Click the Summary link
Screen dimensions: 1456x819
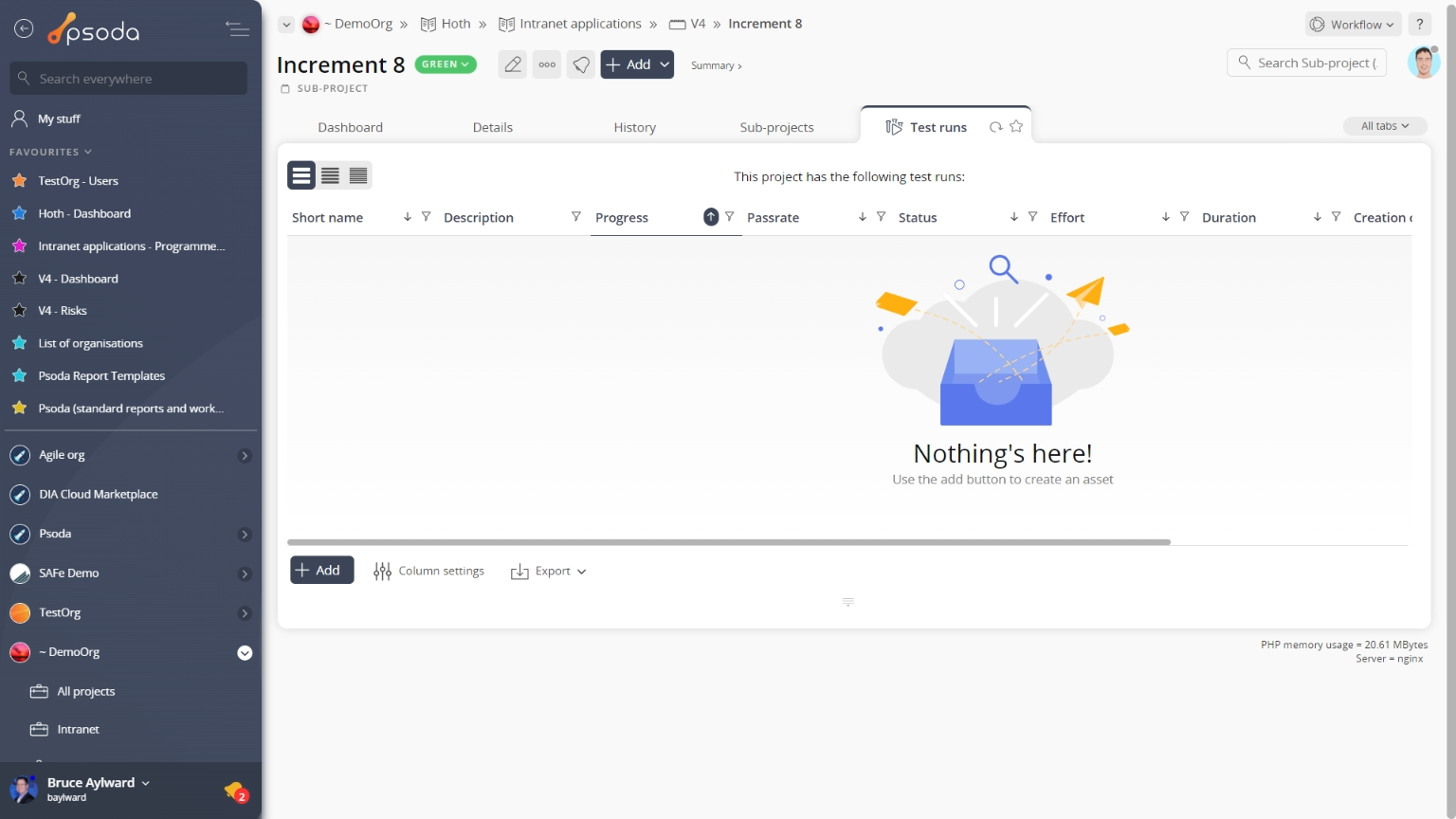pyautogui.click(x=717, y=65)
